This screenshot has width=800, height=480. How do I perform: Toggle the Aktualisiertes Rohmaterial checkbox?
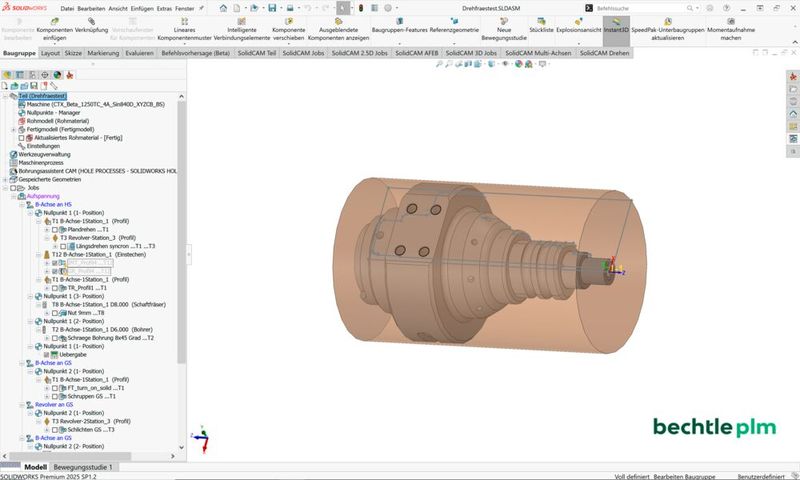[x=21, y=138]
